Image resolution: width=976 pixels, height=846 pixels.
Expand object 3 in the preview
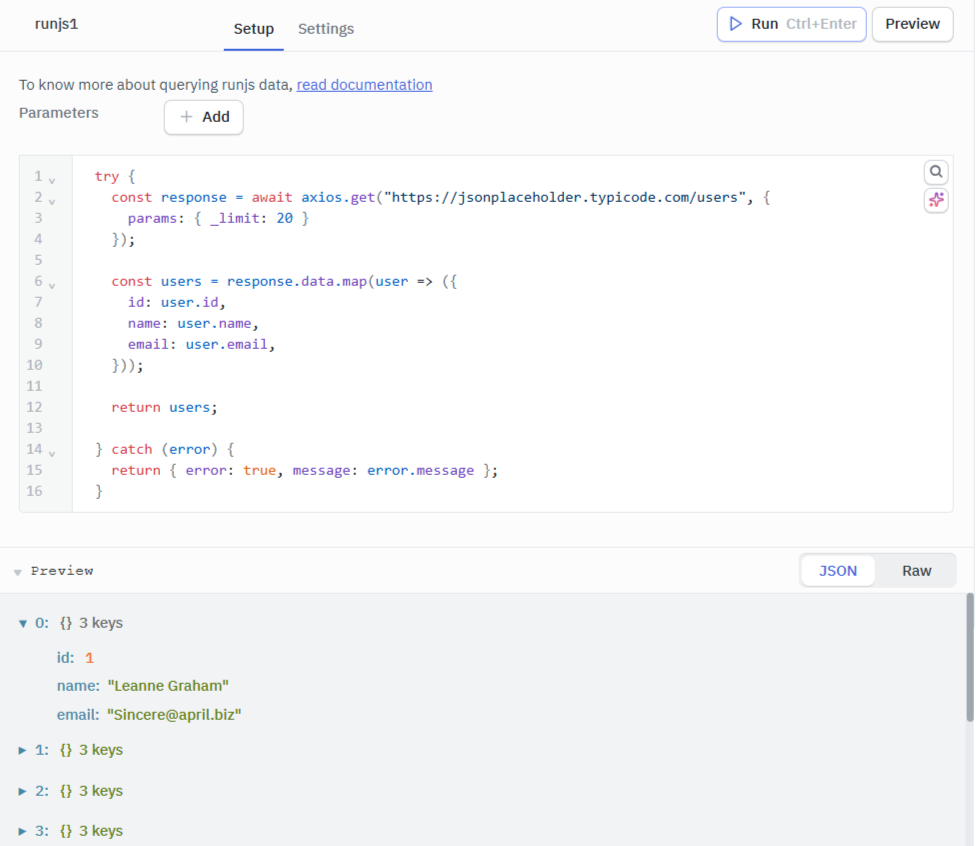pyautogui.click(x=22, y=830)
